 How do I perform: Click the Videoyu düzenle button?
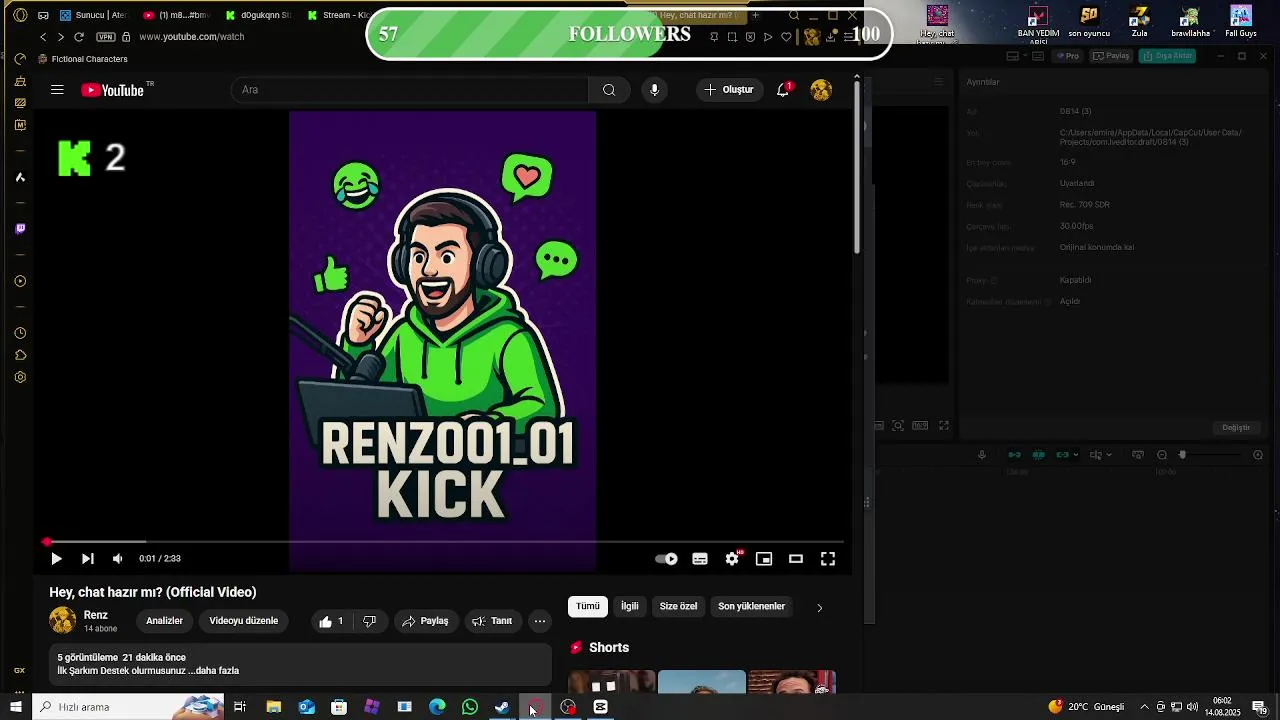244,621
